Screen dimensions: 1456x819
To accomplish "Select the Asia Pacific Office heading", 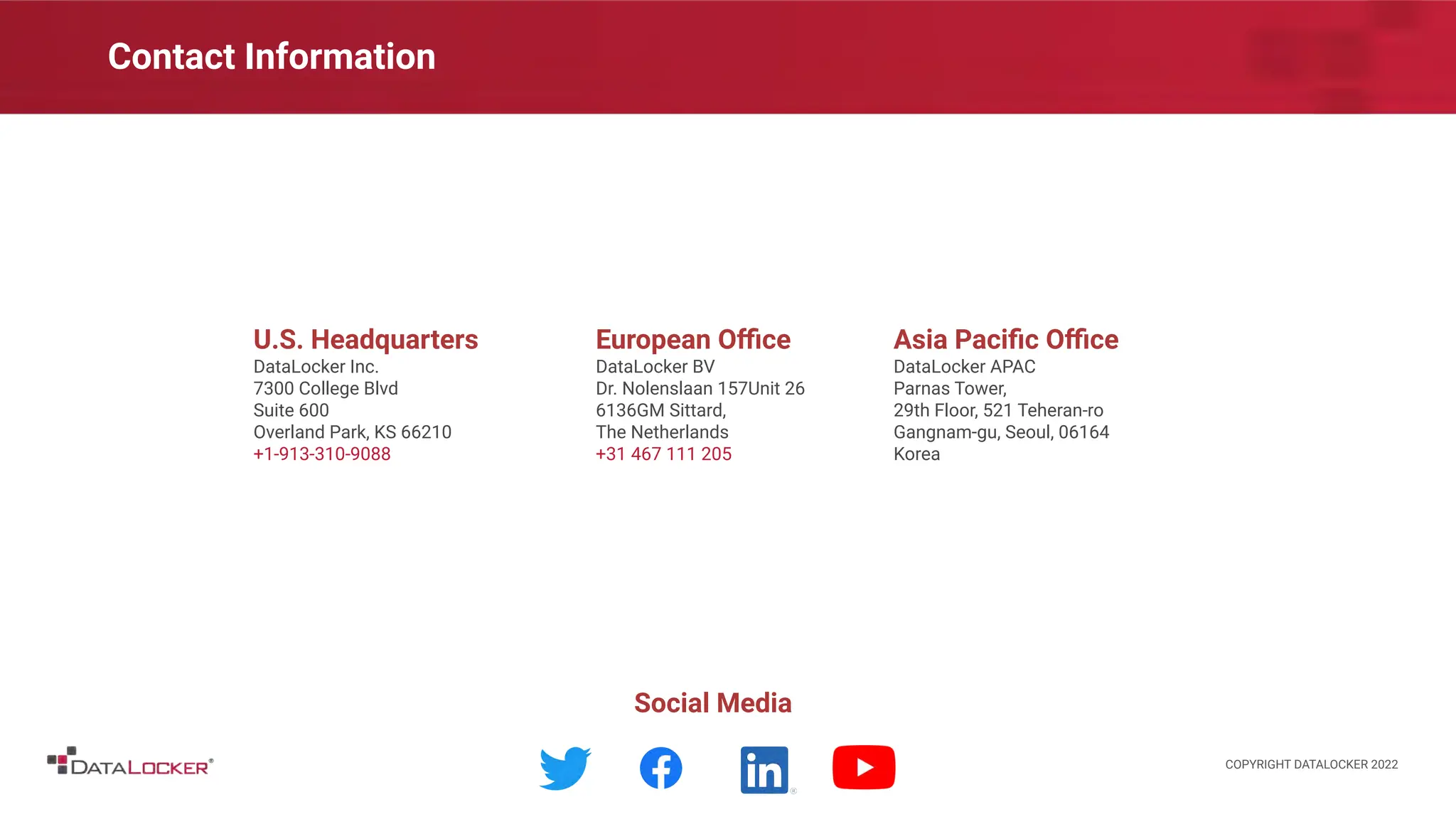I will pyautogui.click(x=1006, y=340).
